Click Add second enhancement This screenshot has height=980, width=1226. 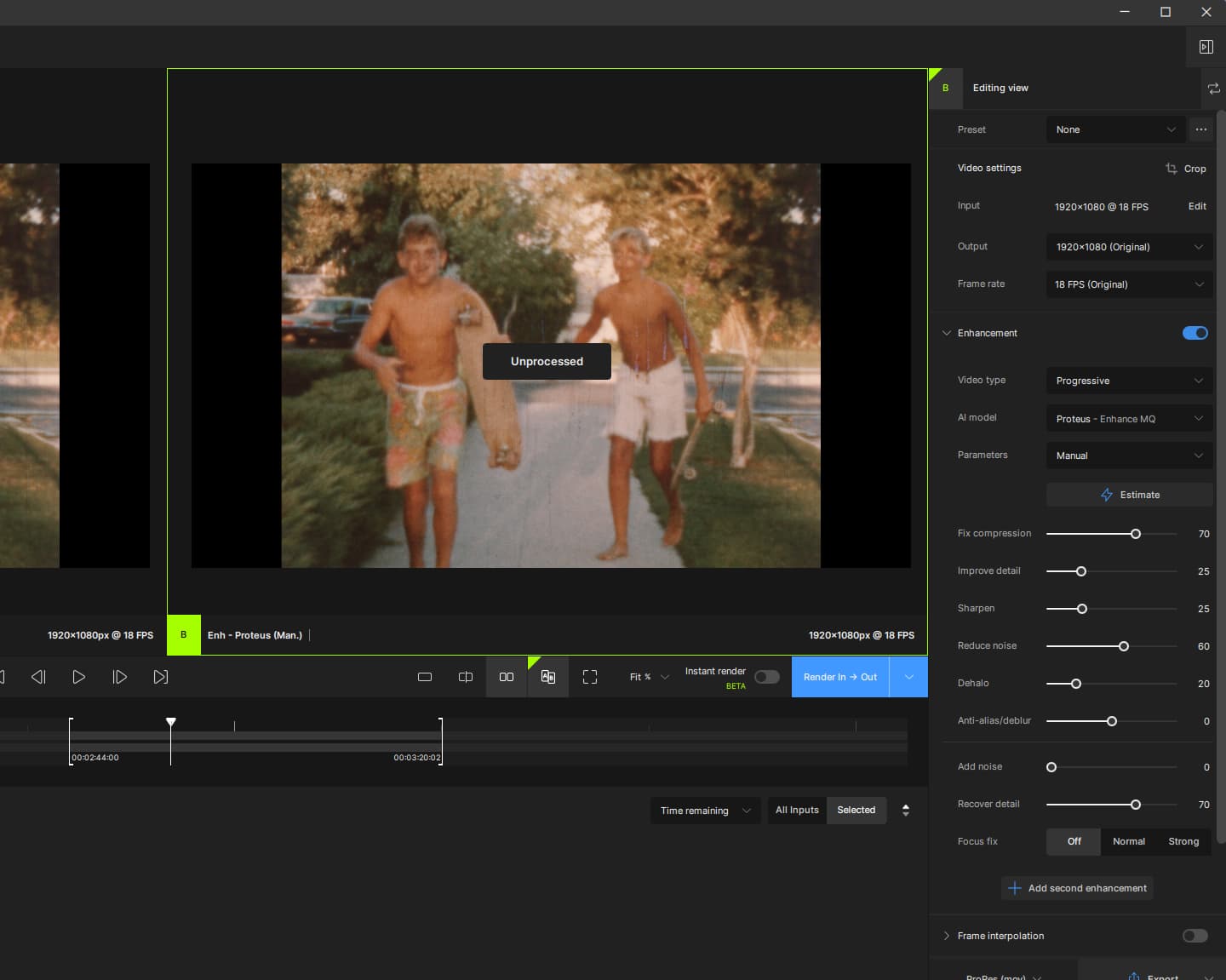[1077, 888]
